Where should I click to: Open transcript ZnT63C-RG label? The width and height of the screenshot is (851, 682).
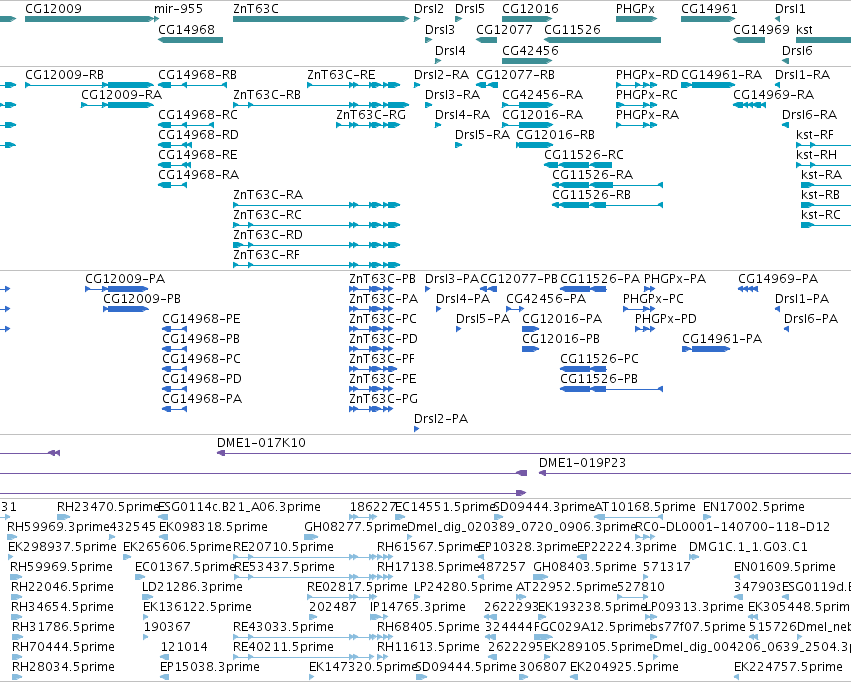click(371, 114)
